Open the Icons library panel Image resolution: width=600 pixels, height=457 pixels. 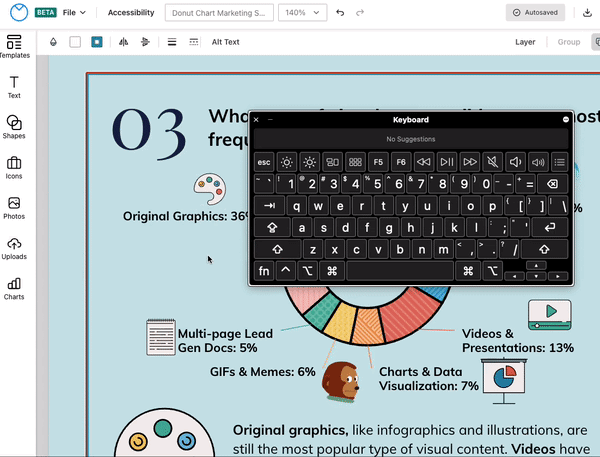pyautogui.click(x=14, y=168)
